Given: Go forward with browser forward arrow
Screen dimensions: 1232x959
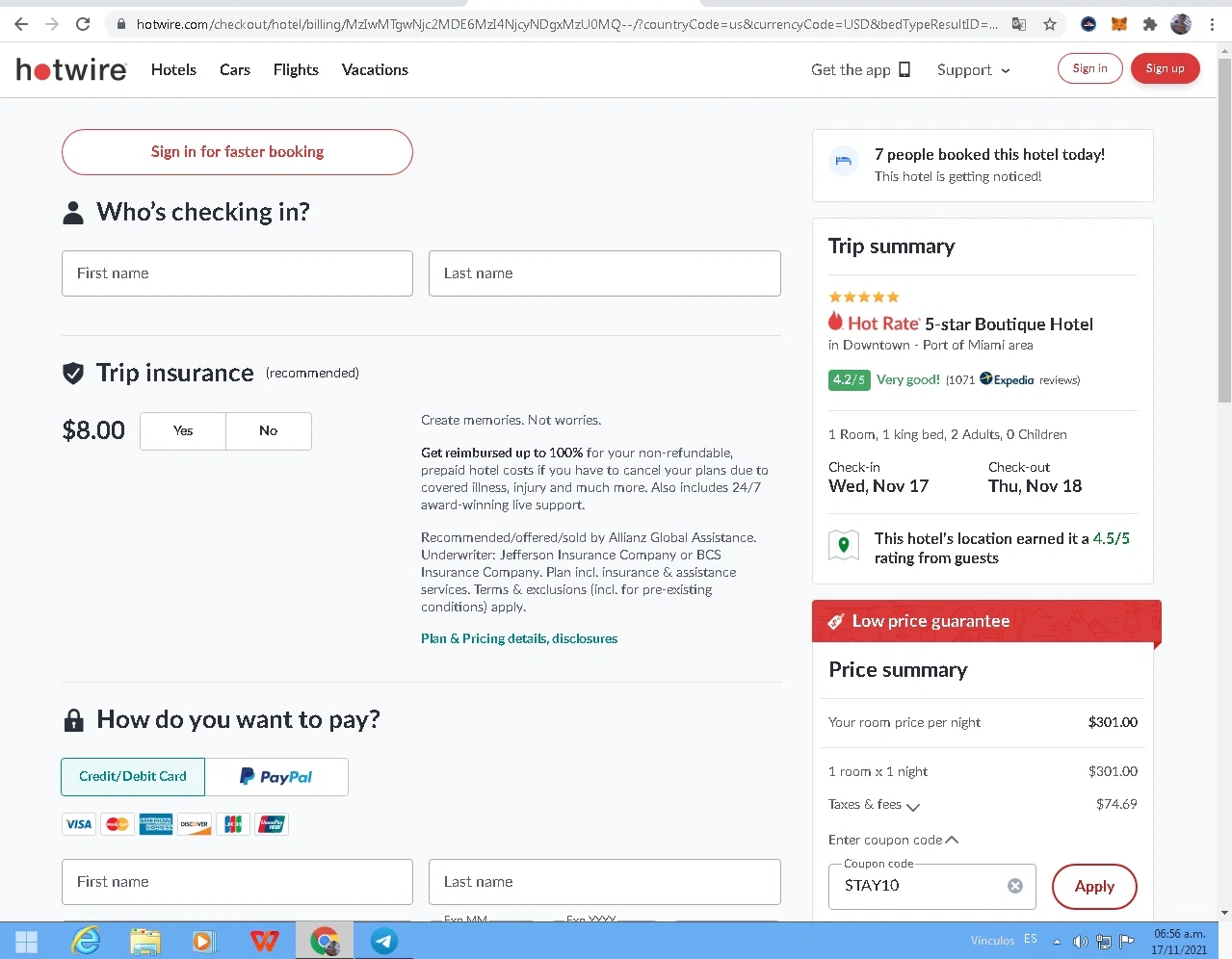Looking at the screenshot, I should tap(52, 24).
